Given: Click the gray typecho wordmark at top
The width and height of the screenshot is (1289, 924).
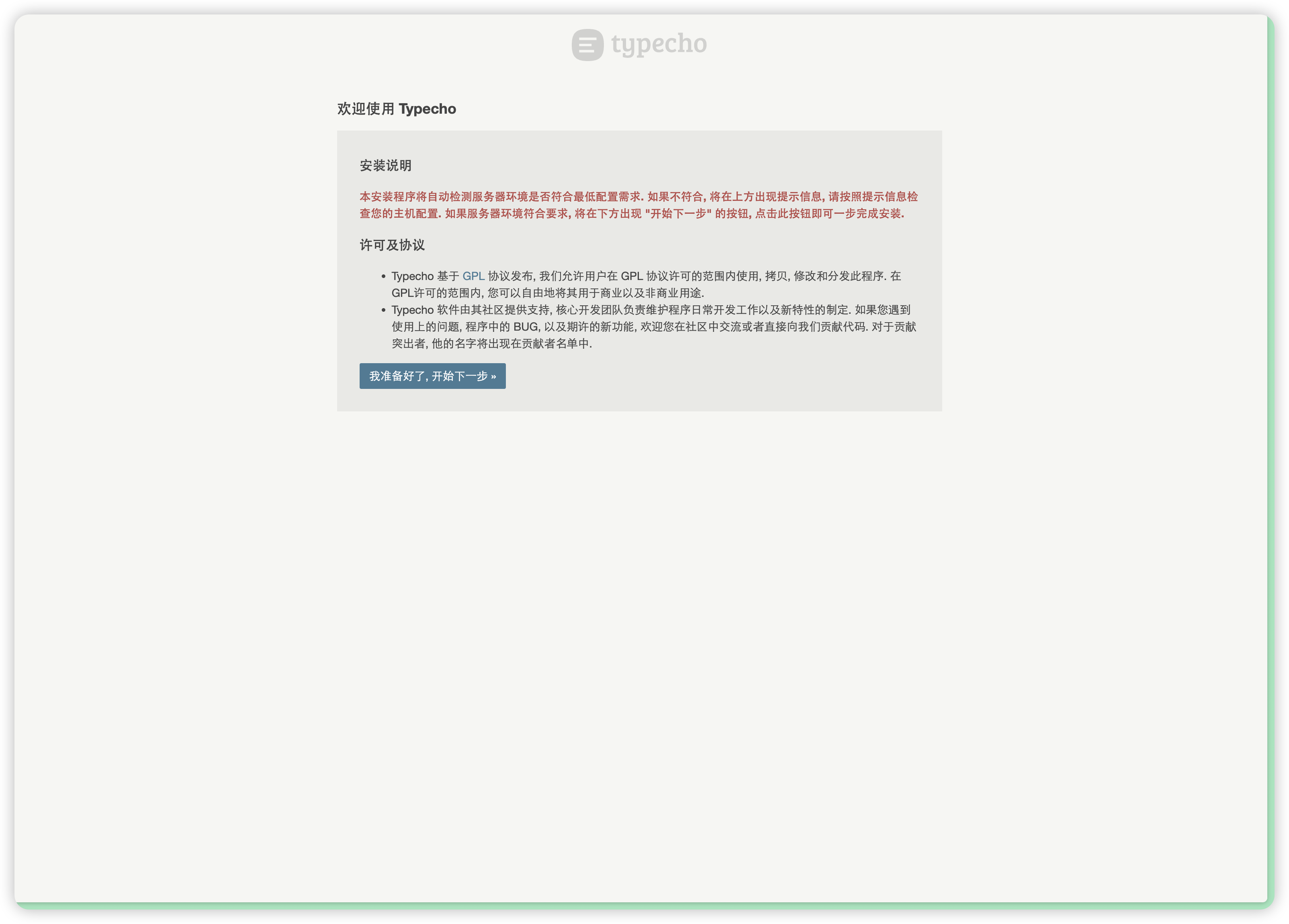Looking at the screenshot, I should point(659,44).
